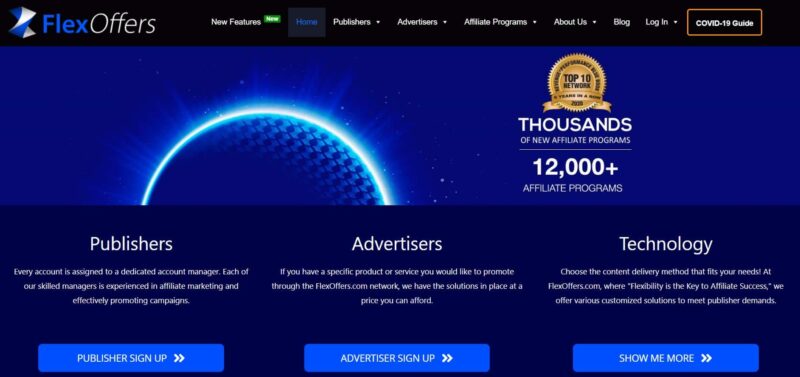This screenshot has height=377, width=800.
Task: Open the New Features menu item
Action: click(x=236, y=22)
